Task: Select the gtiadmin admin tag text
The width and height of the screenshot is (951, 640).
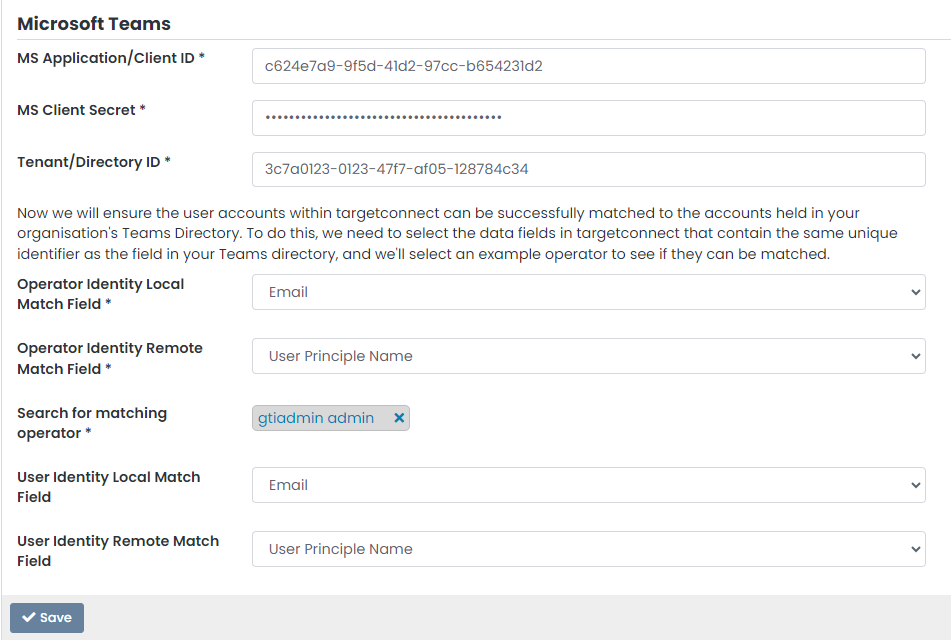Action: coord(316,419)
